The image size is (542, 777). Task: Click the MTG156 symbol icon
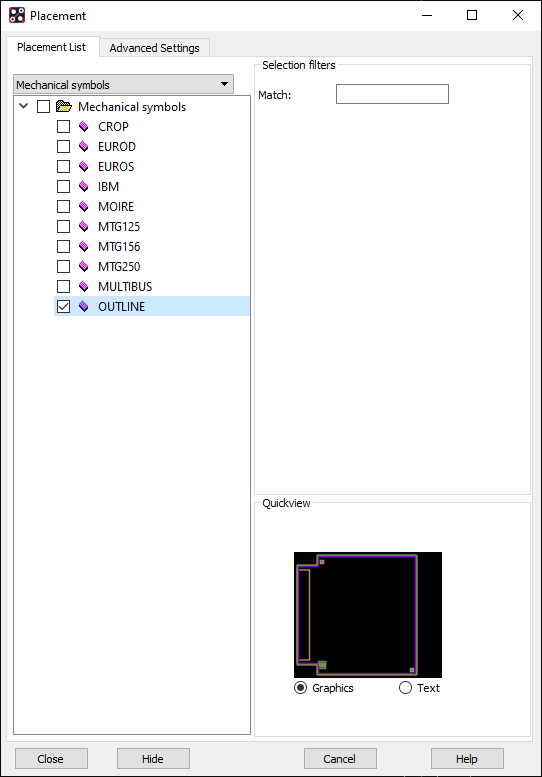click(x=84, y=247)
